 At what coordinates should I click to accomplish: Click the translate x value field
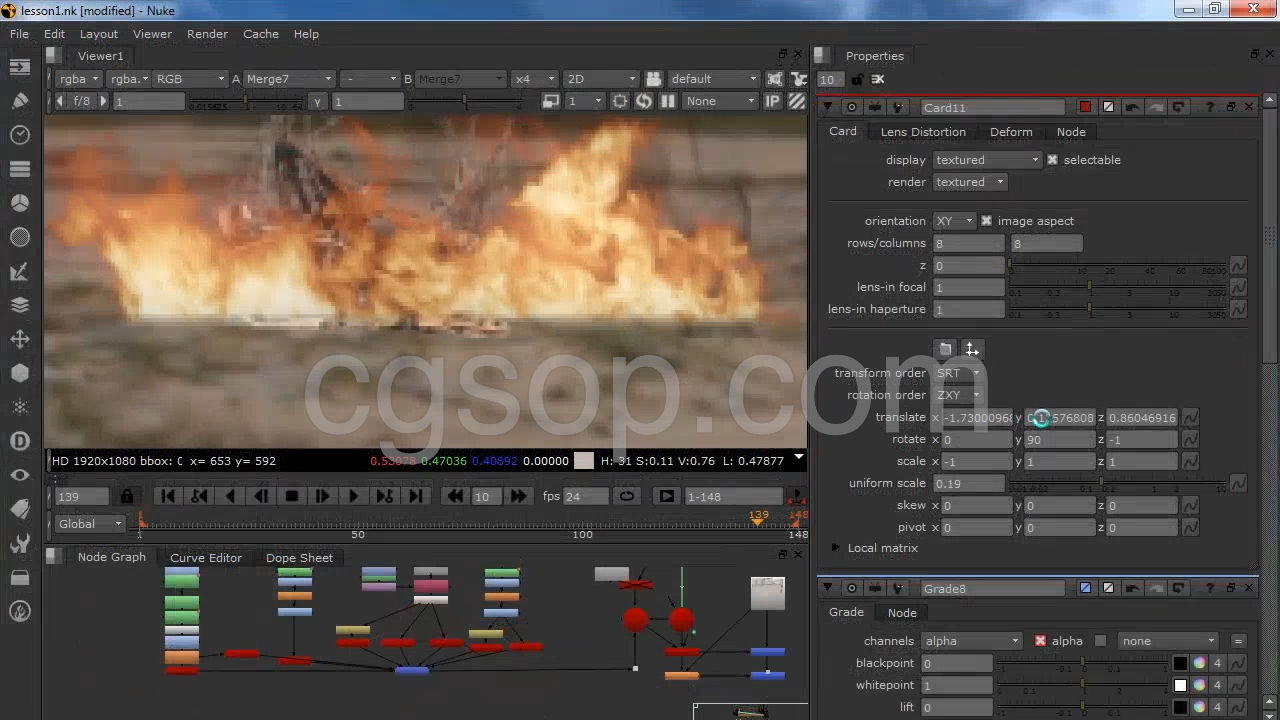click(977, 418)
